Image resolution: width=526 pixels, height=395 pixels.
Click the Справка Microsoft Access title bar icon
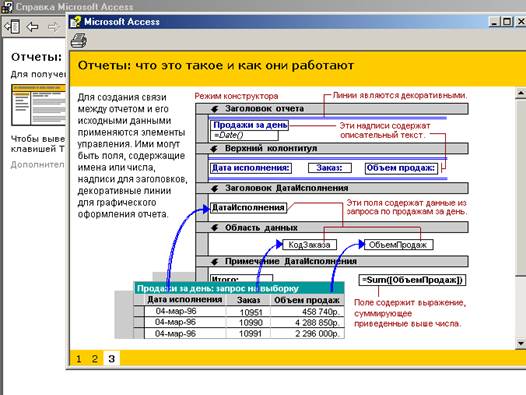[x=6, y=6]
